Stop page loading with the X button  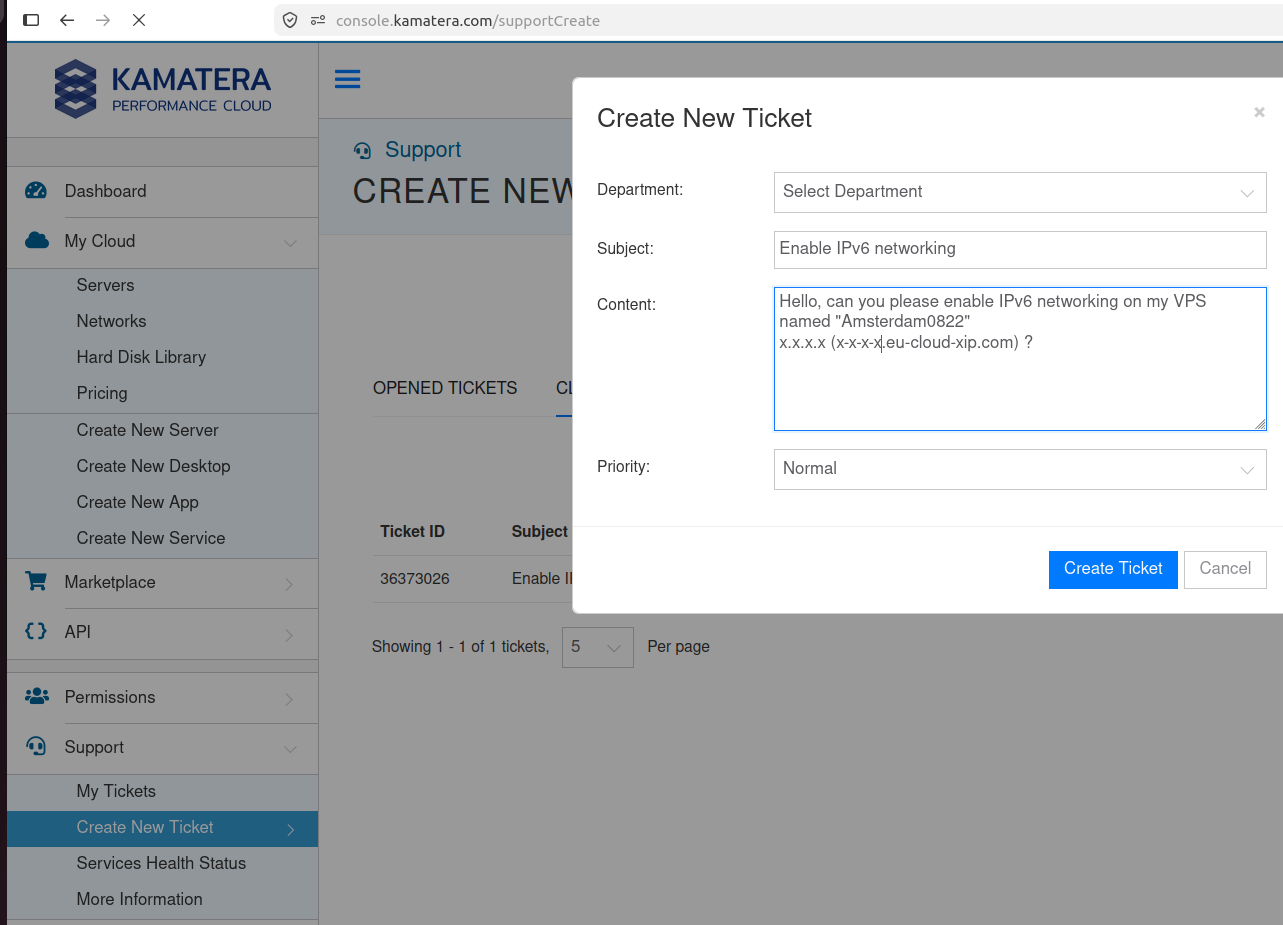pos(139,20)
